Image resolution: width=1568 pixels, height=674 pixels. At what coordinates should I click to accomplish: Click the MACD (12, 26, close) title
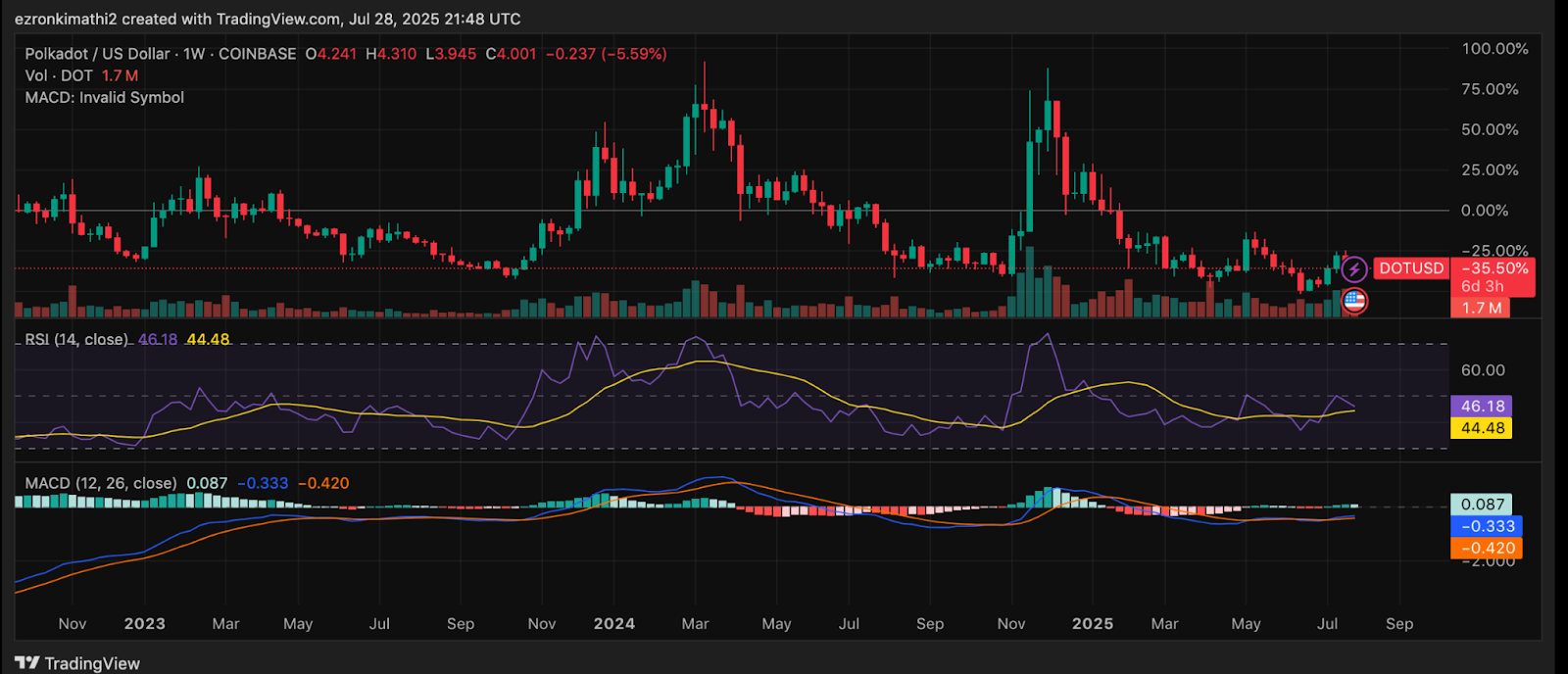click(x=100, y=483)
